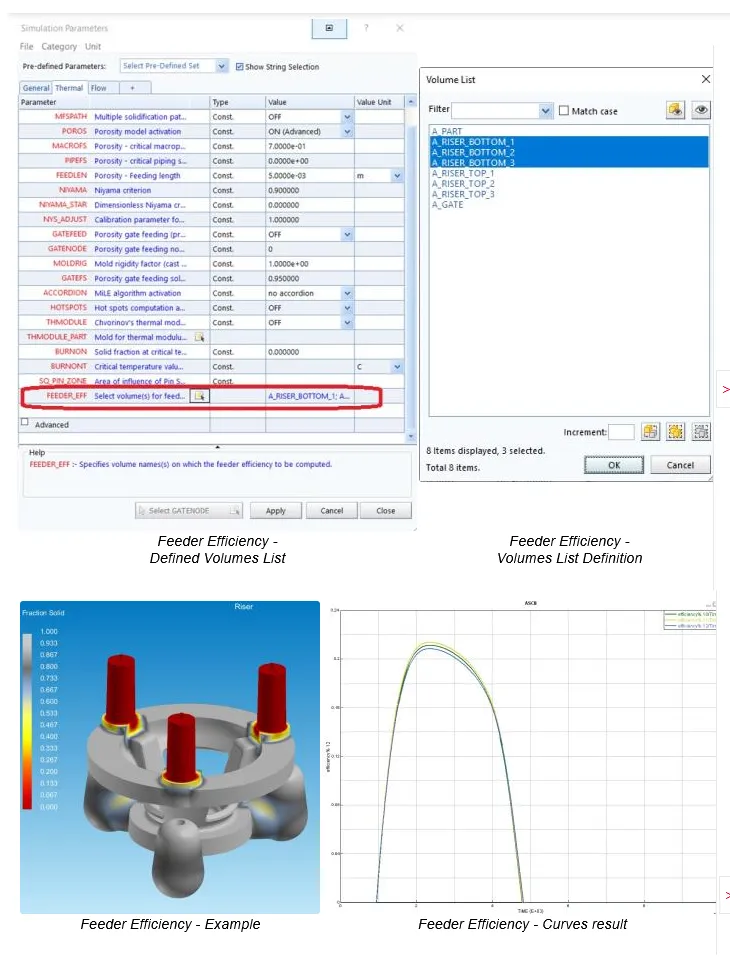730x962 pixels.
Task: Click the first yellow selection icon beside Increment
Action: pos(650,432)
